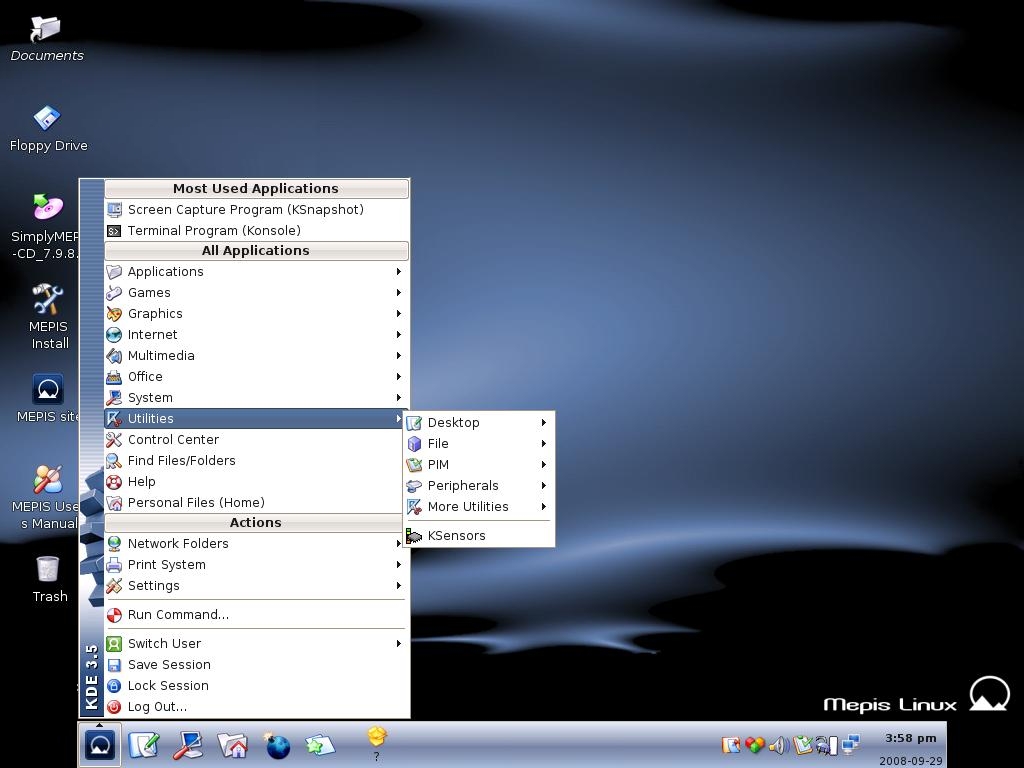Image resolution: width=1024 pixels, height=768 pixels.
Task: Expand the Internet category in menu
Action: (x=152, y=335)
